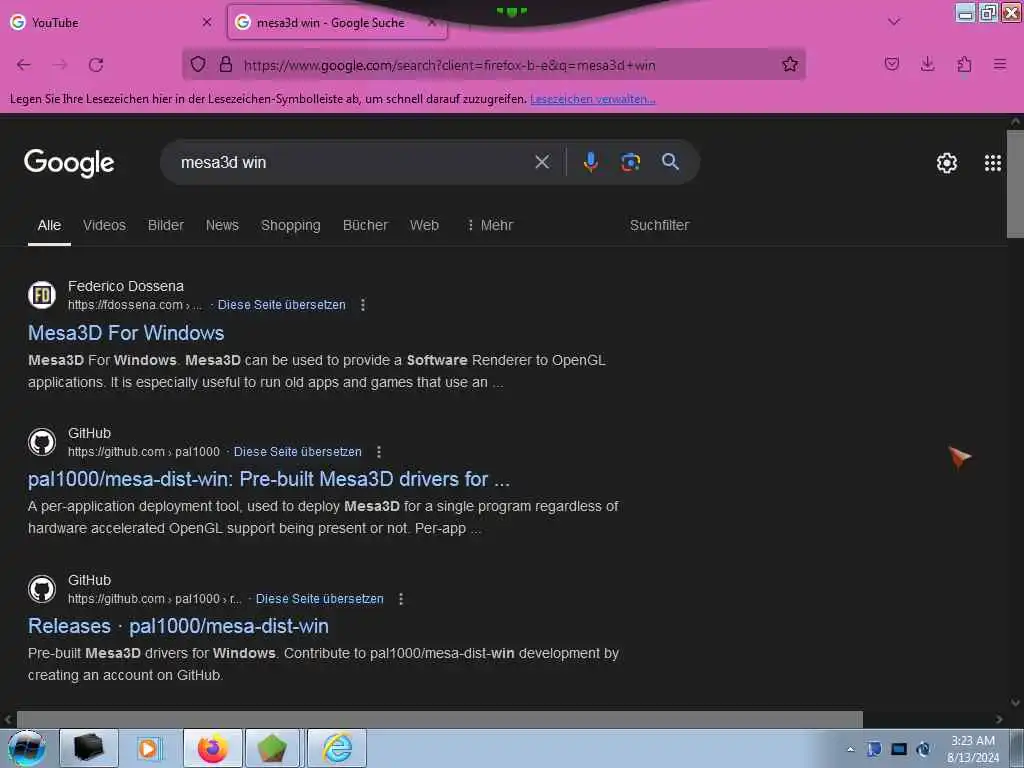Click the Lesezeichen verwalten link
1024x768 pixels.
(593, 99)
